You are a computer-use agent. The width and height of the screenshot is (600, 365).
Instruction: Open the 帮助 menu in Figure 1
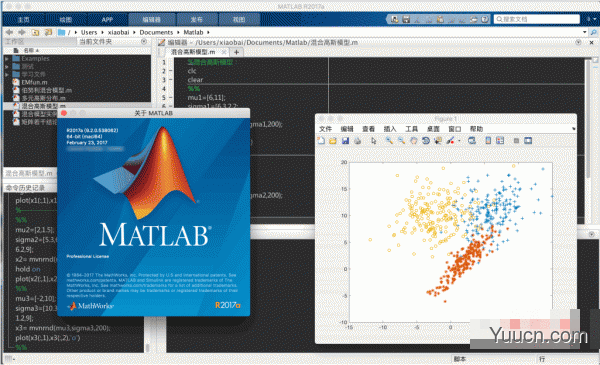476,129
